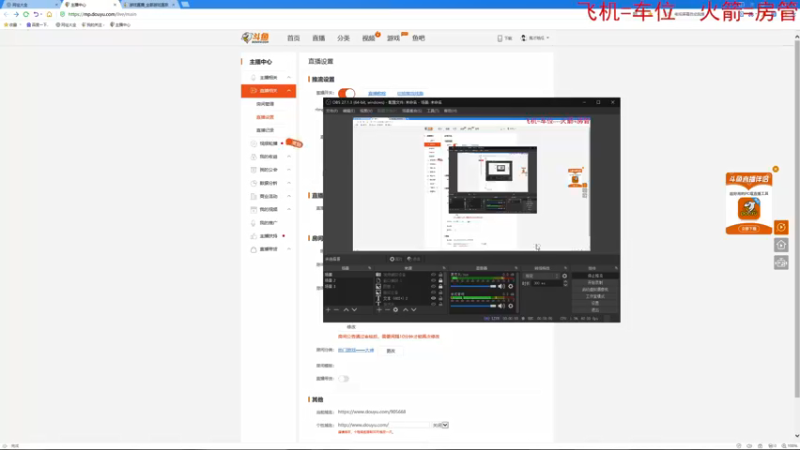Move OBS source down with arrow icon
The height and width of the screenshot is (450, 800).
414,310
